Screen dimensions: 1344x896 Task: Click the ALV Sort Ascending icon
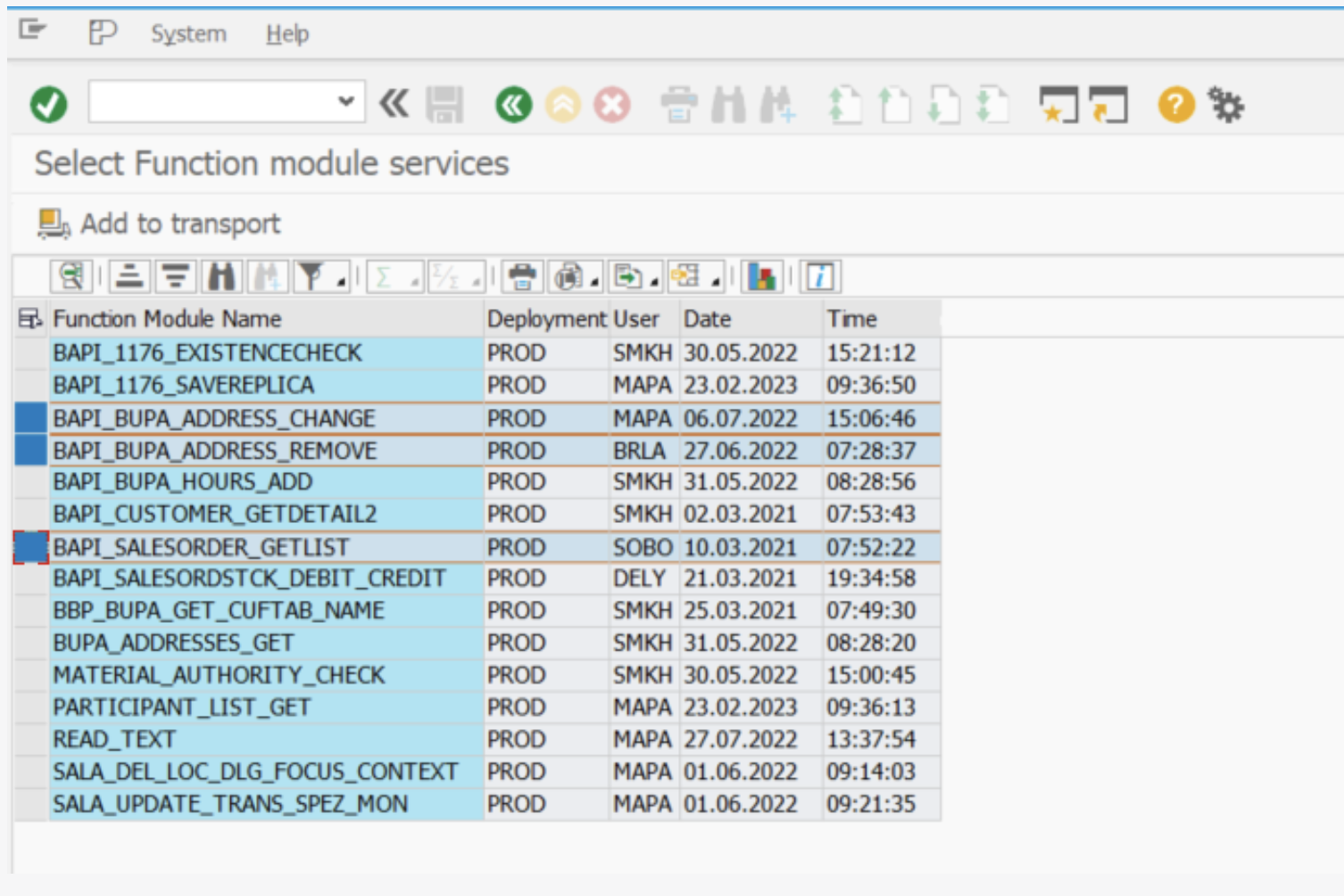(129, 278)
